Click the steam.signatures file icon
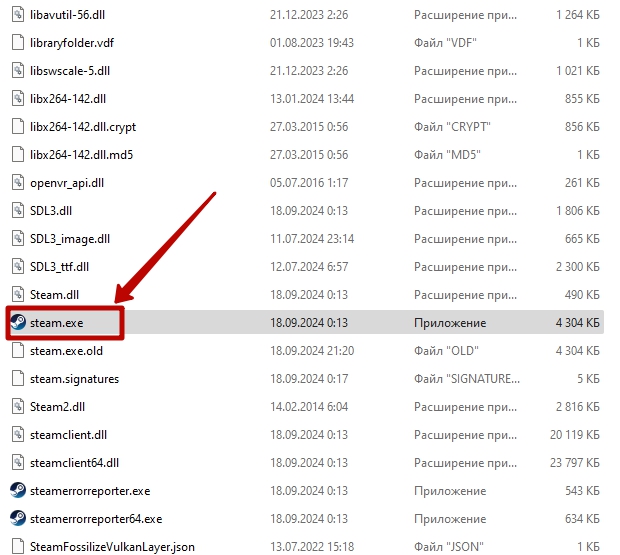Image resolution: width=620 pixels, height=555 pixels. point(18,379)
